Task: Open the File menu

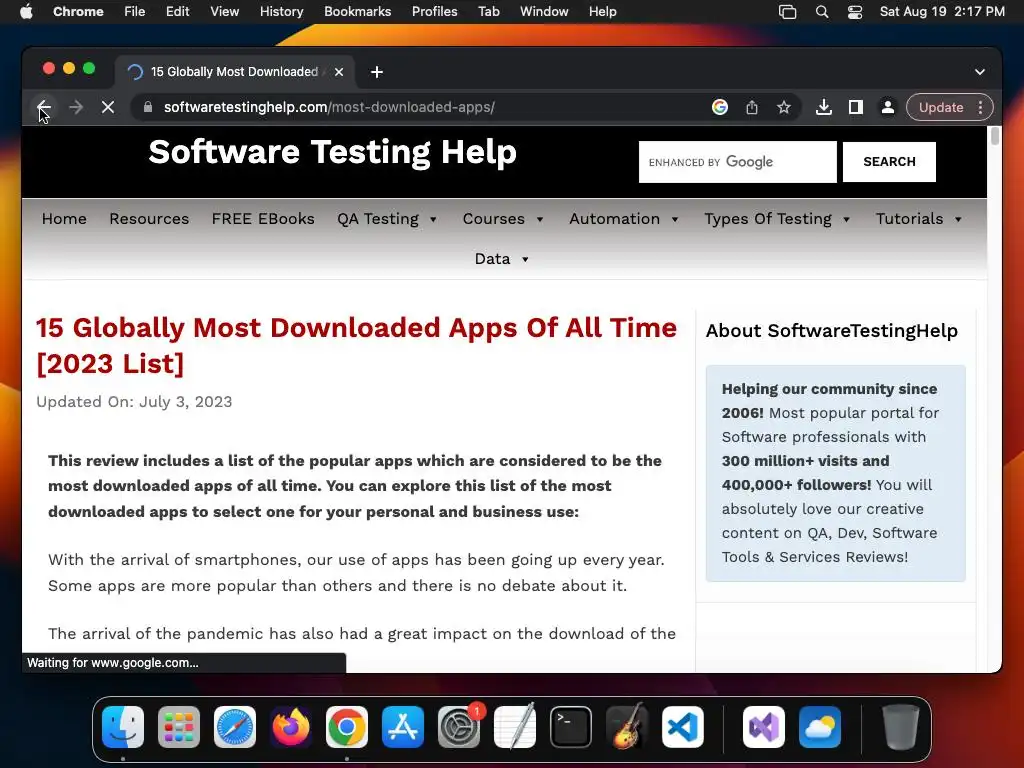Action: click(135, 12)
